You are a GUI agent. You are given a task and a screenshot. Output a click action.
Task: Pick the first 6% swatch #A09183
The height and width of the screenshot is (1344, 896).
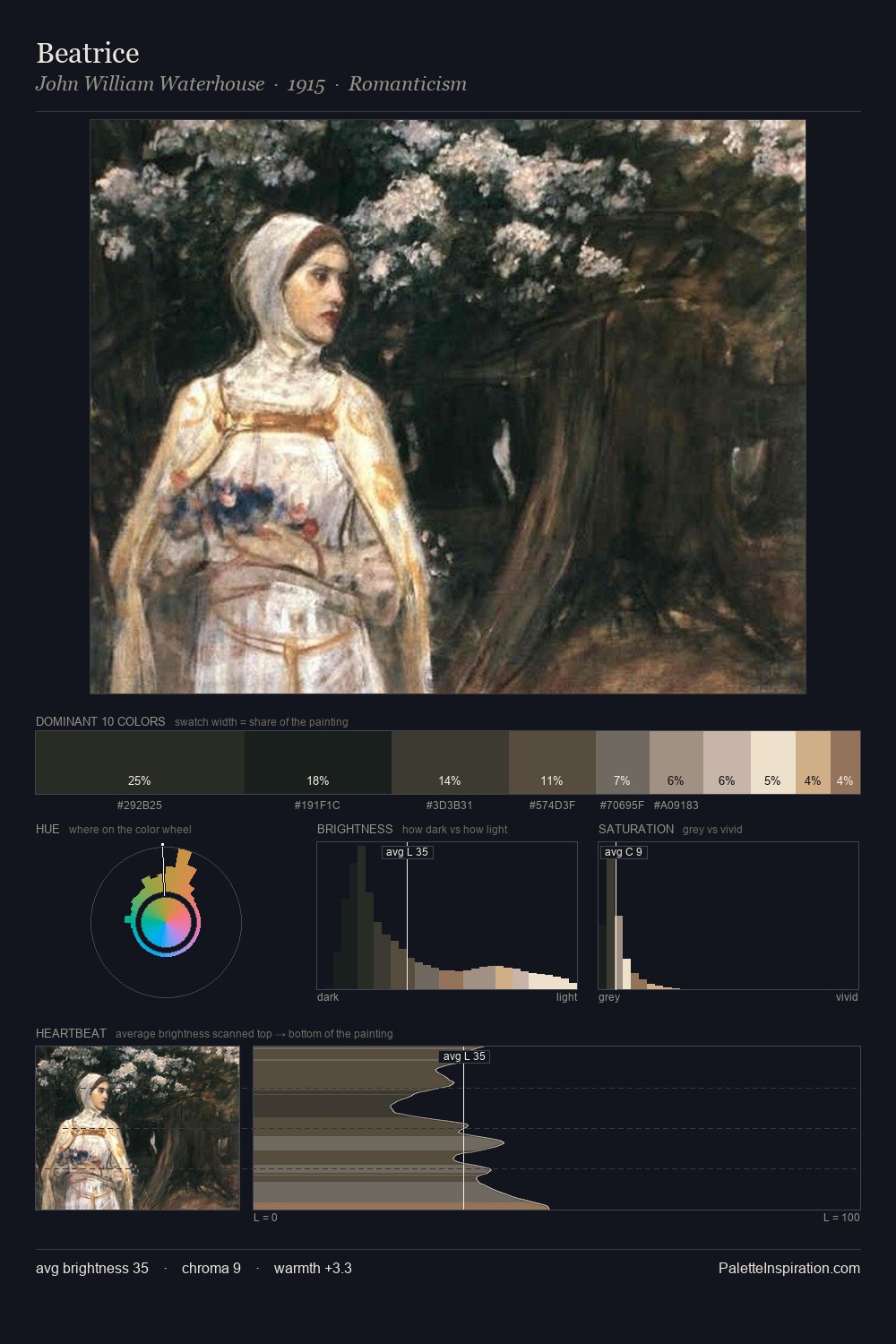point(676,762)
